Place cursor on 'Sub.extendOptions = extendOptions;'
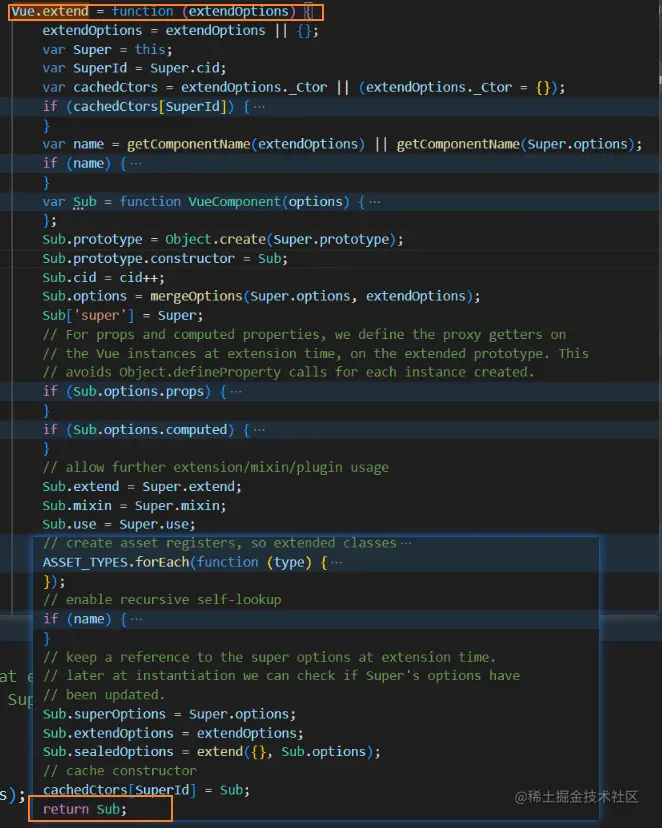Screen dimensions: 662x828 [x=173, y=733]
